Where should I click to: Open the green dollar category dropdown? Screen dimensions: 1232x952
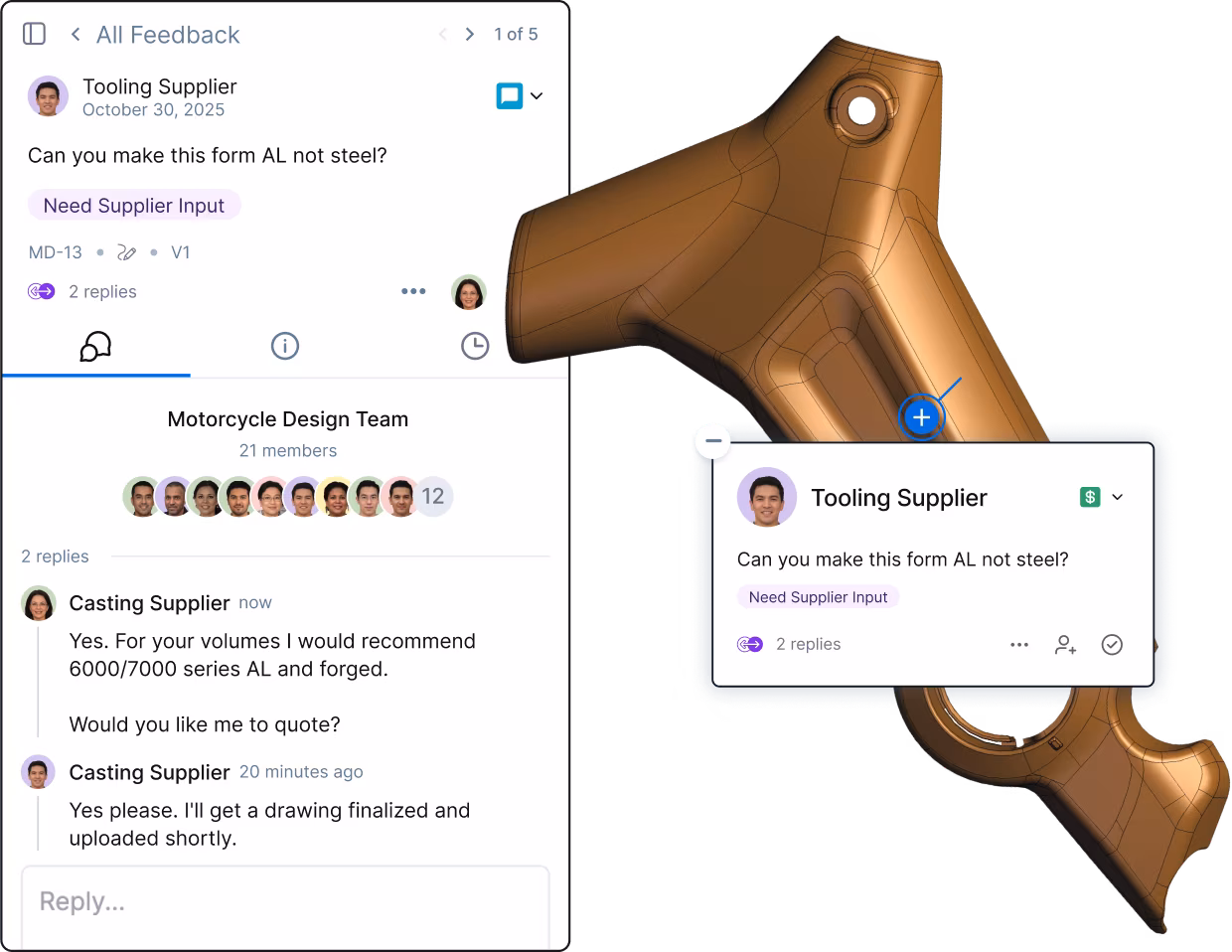1102,497
